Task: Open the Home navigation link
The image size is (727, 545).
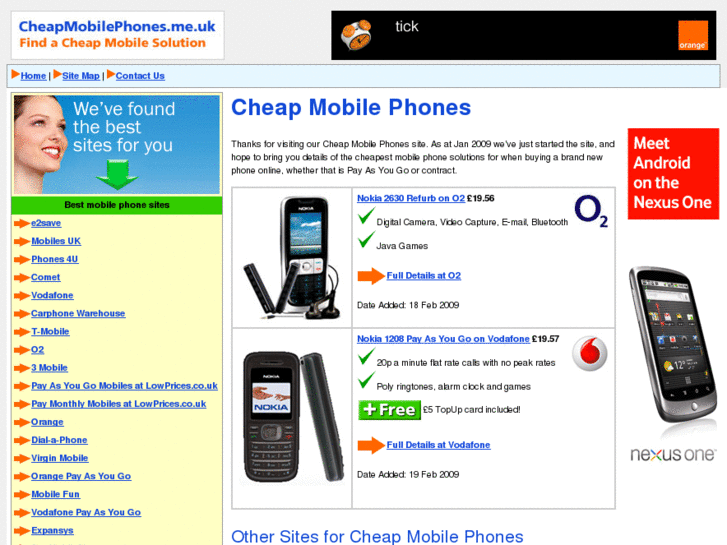Action: pyautogui.click(x=33, y=76)
